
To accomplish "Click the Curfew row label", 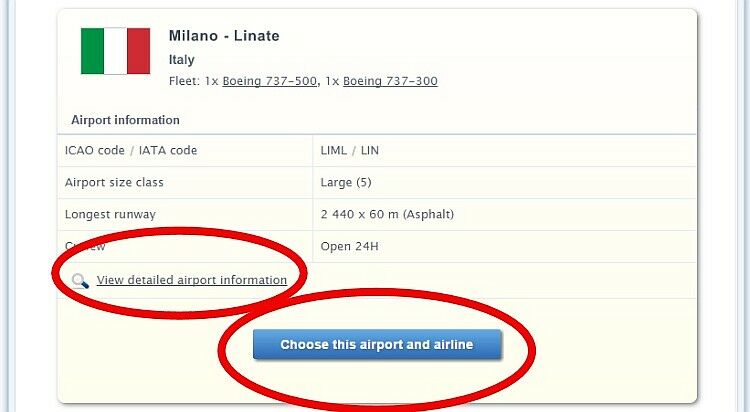I will tap(86, 246).
